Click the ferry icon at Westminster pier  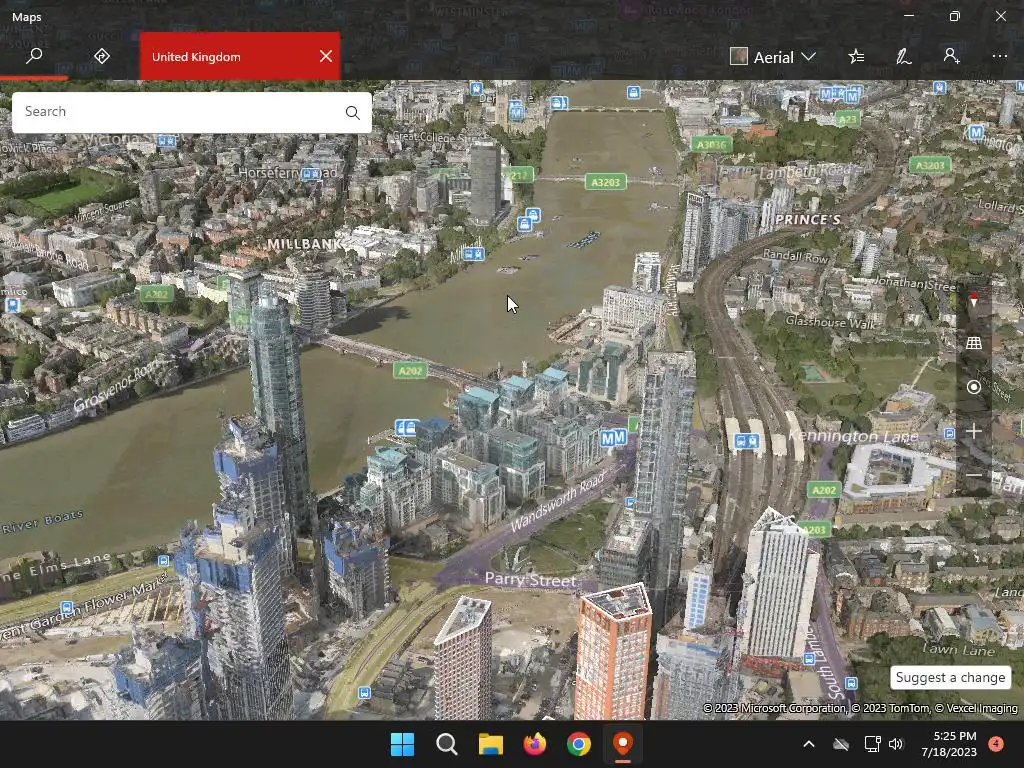[x=559, y=103]
